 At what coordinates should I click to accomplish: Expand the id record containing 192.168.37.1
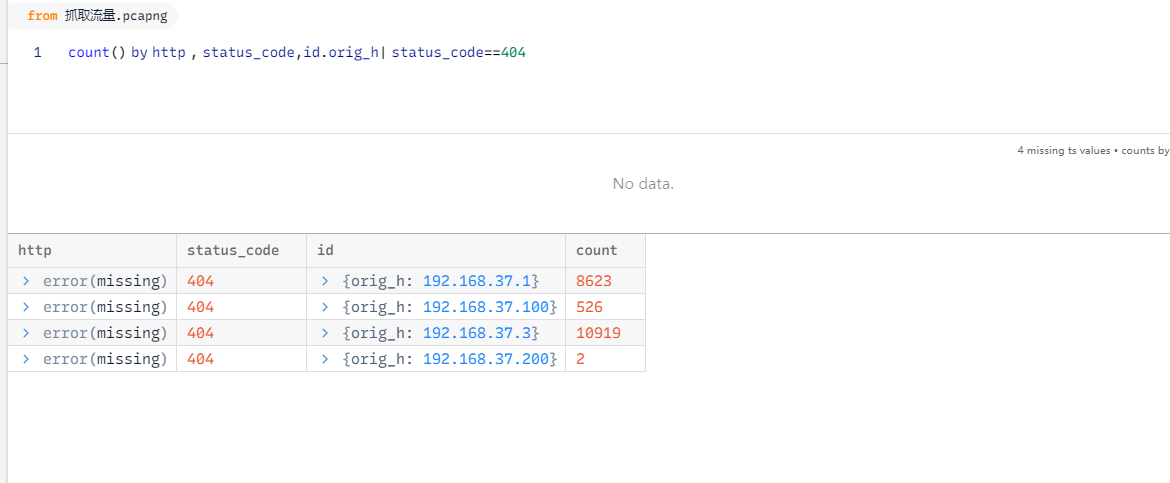point(325,281)
